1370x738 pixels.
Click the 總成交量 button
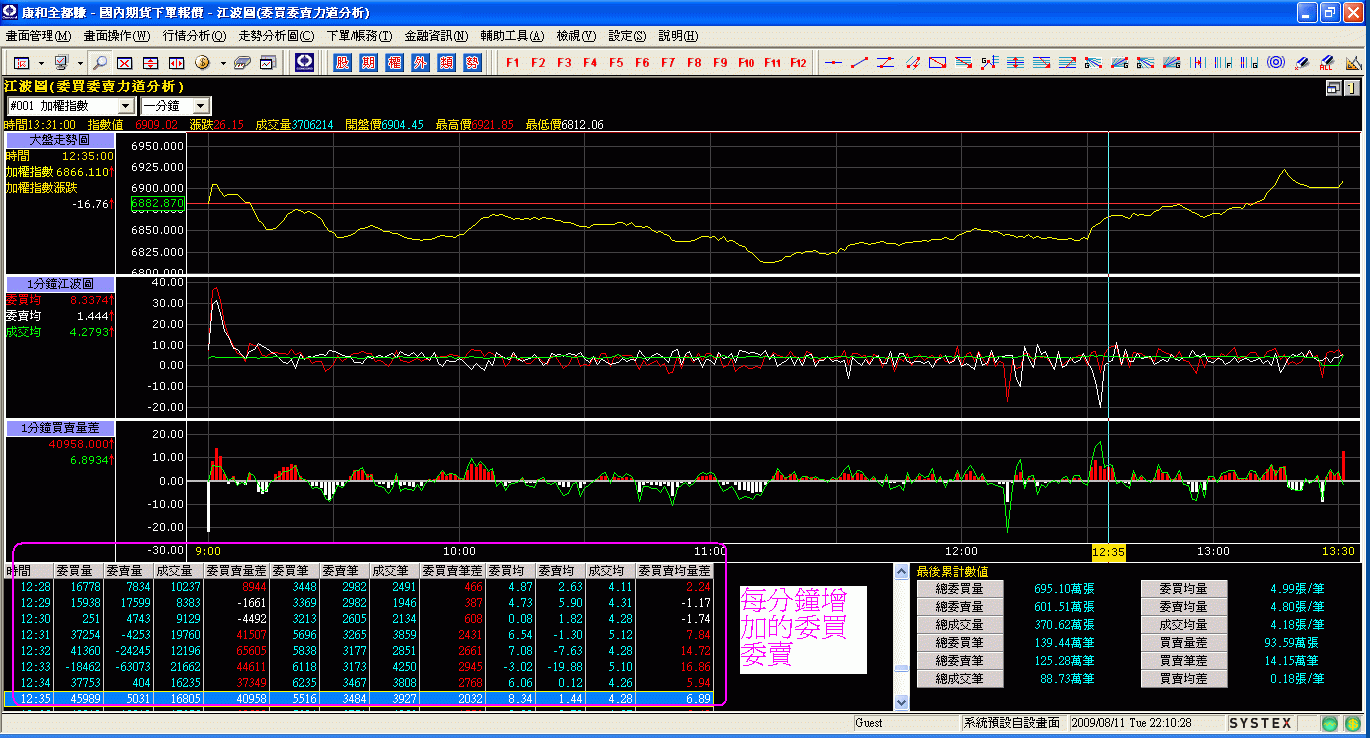[959, 625]
